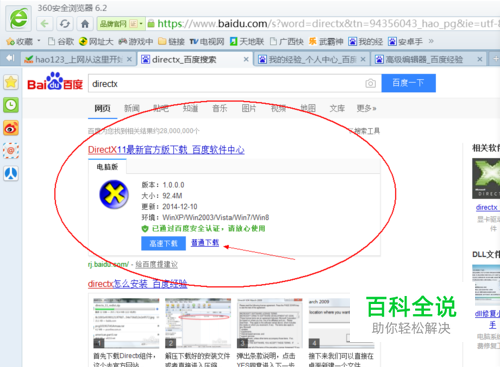Image resolution: width=500 pixels, height=367 pixels.
Task: Open the step 2 tutorial thumbnail
Action: 198,323
